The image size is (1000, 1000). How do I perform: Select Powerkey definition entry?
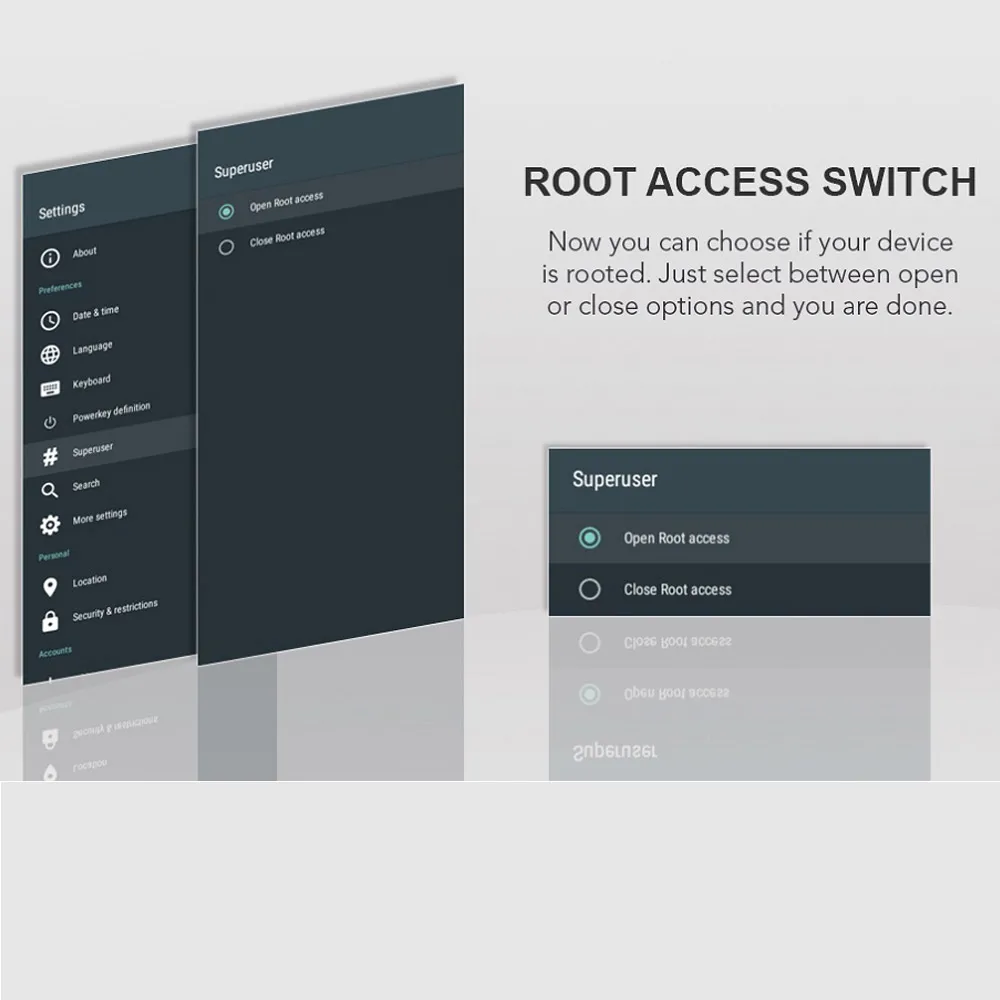coord(112,412)
